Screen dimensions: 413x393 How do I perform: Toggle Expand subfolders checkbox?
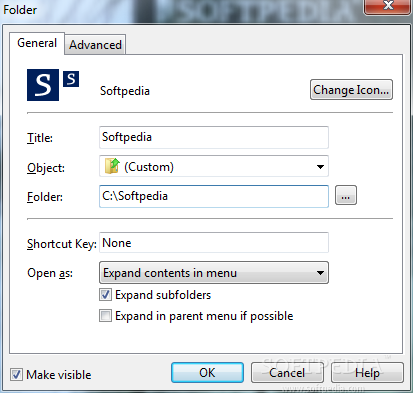(x=105, y=295)
